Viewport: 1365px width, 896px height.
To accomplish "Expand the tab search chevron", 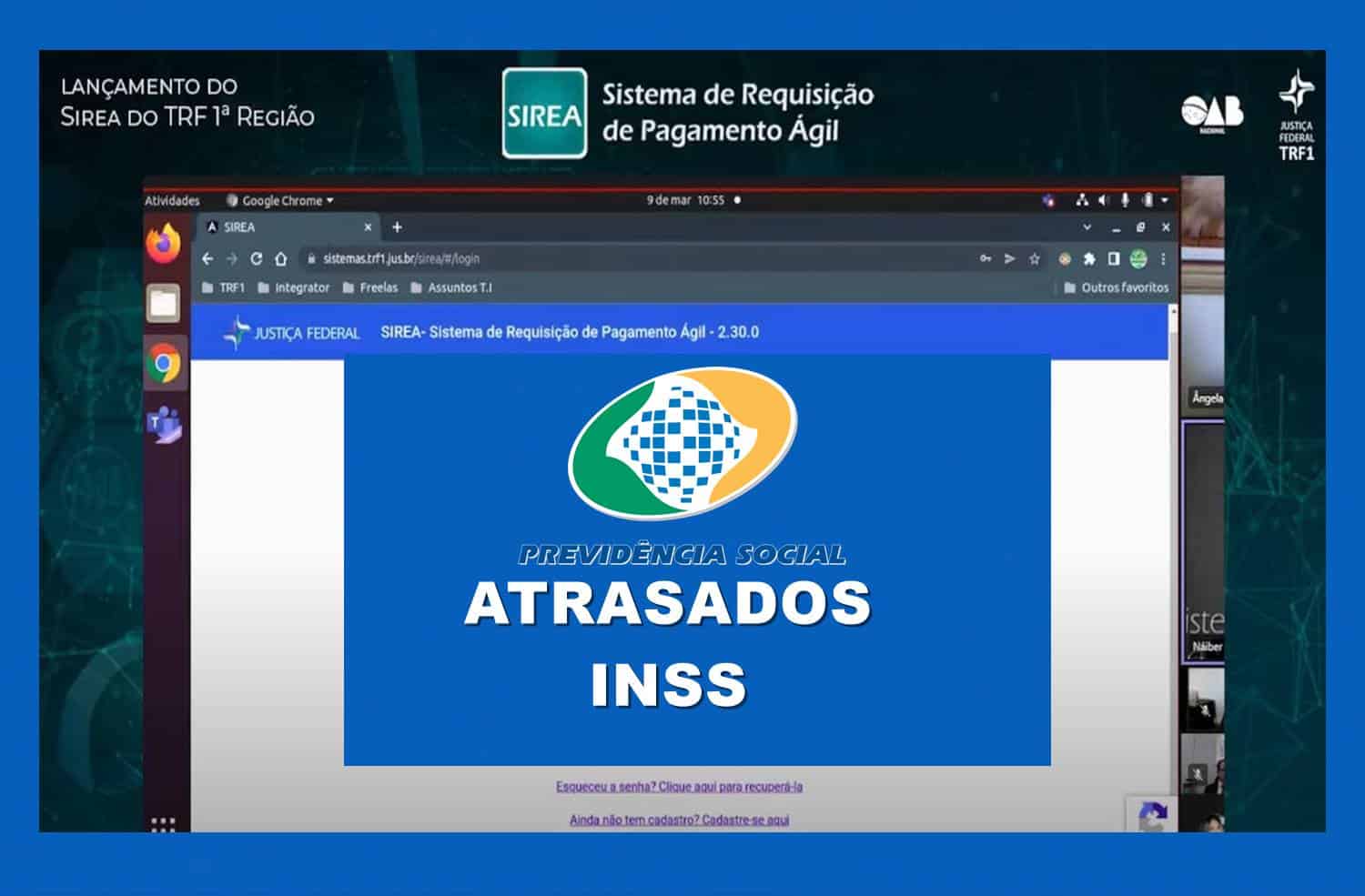I will pyautogui.click(x=1087, y=227).
